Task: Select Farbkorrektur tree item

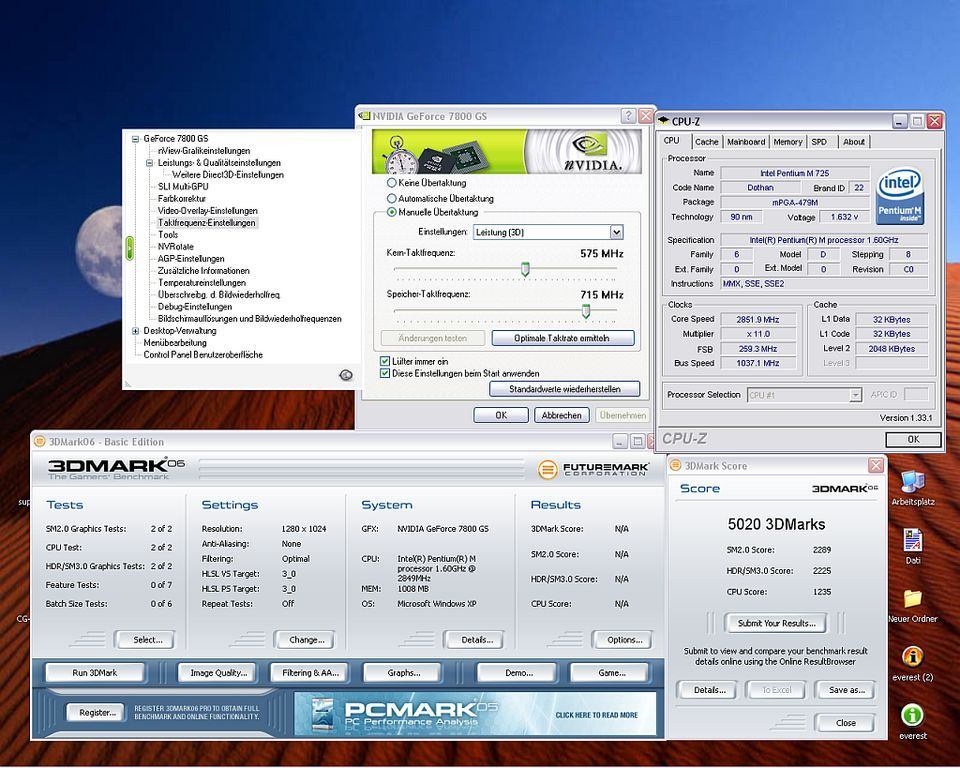Action: tap(182, 199)
